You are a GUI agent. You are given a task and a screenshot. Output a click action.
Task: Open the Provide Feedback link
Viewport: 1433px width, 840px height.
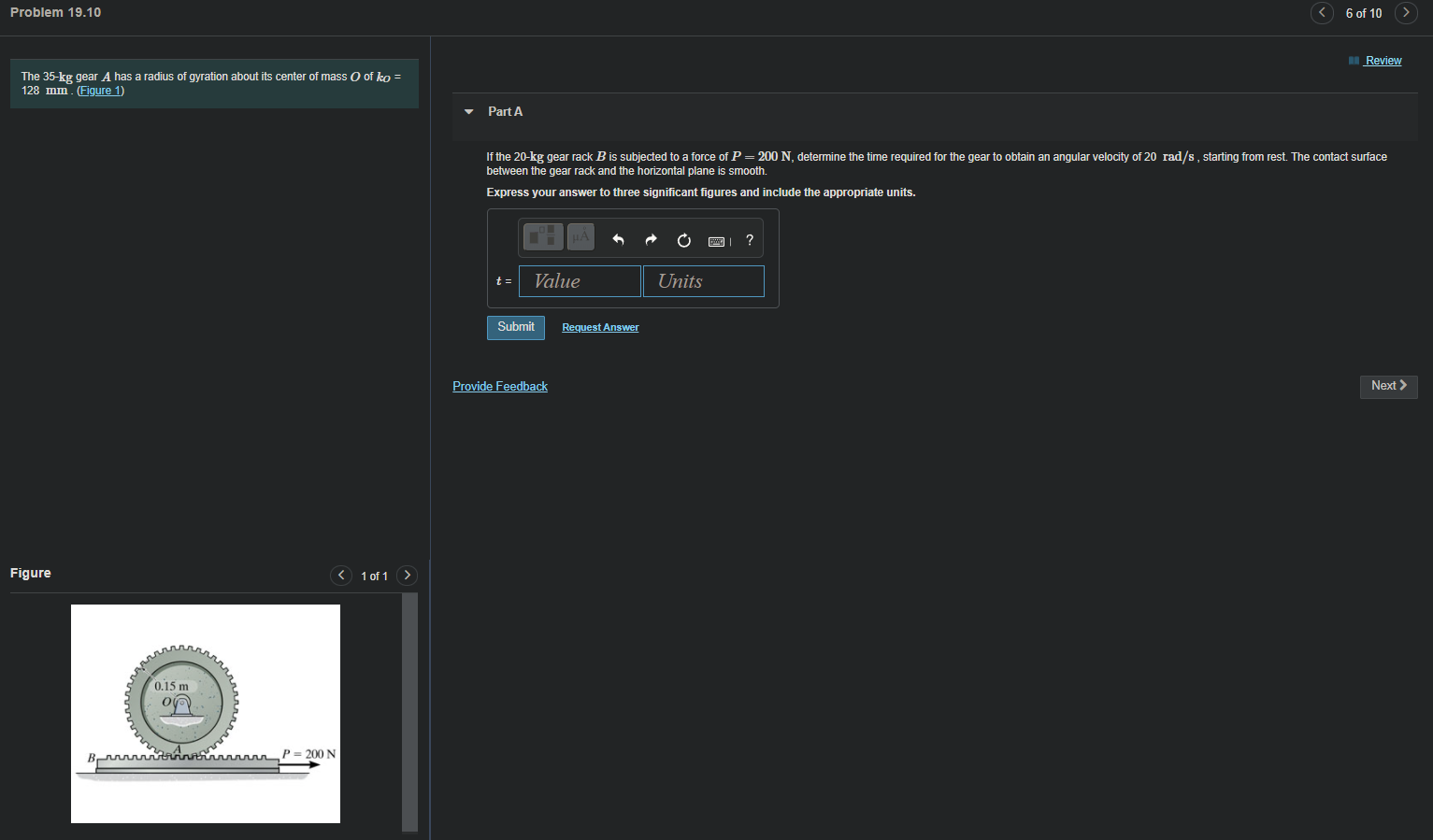[500, 386]
